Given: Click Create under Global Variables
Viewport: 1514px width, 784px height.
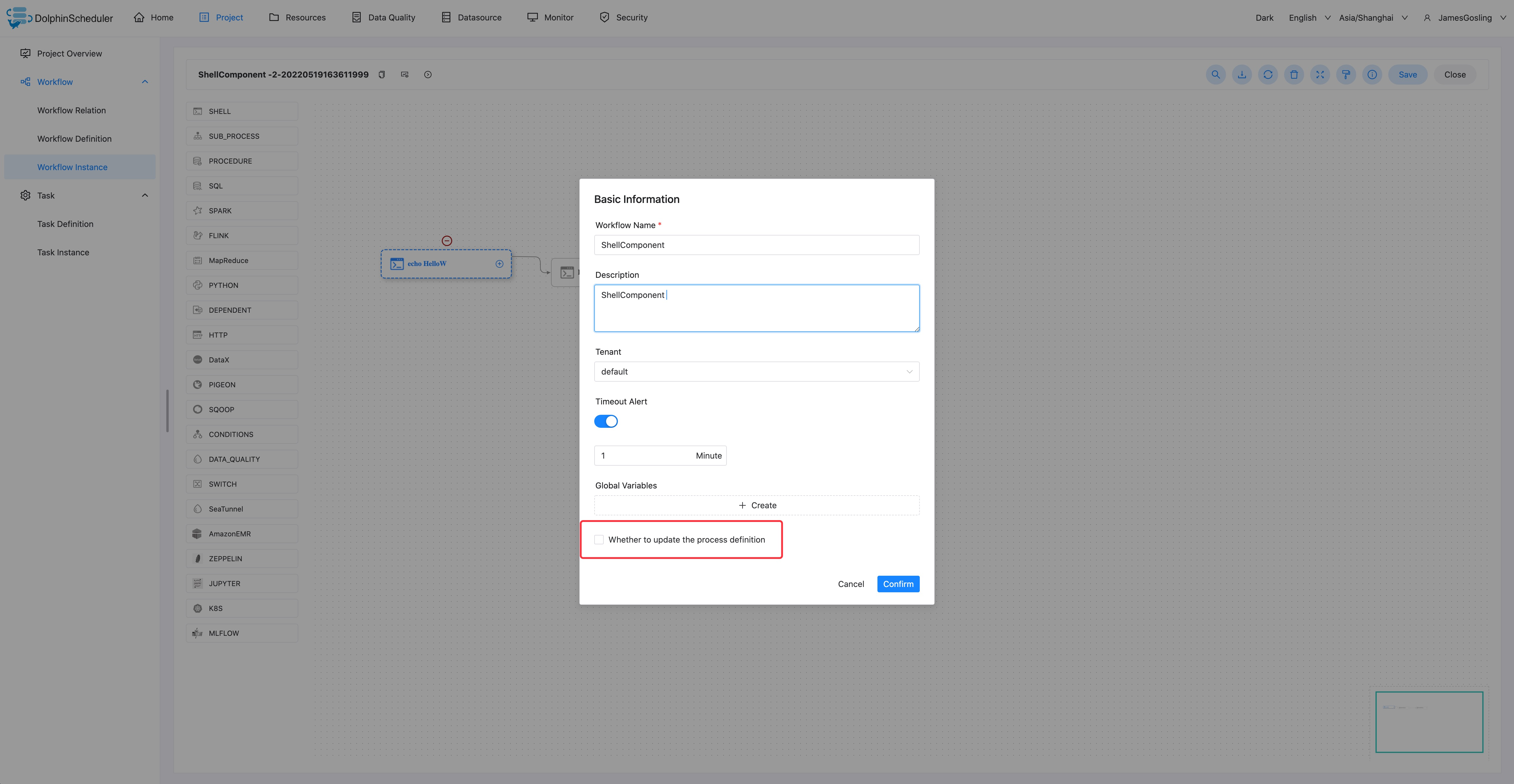Looking at the screenshot, I should coord(756,505).
